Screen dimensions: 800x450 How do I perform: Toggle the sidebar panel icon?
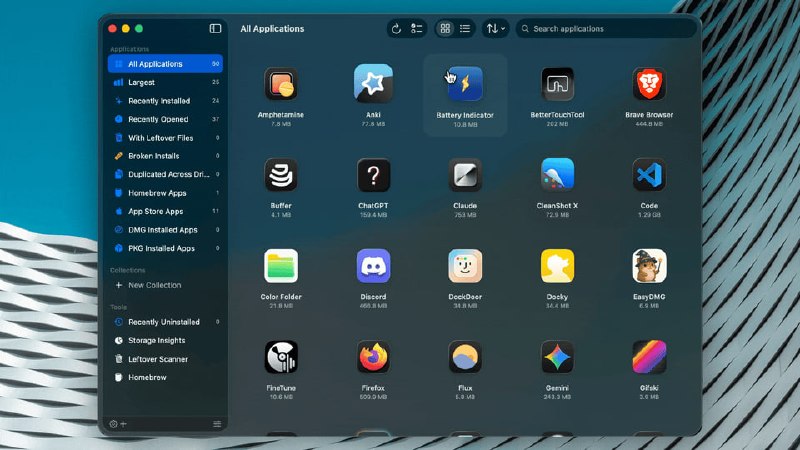[x=215, y=29]
